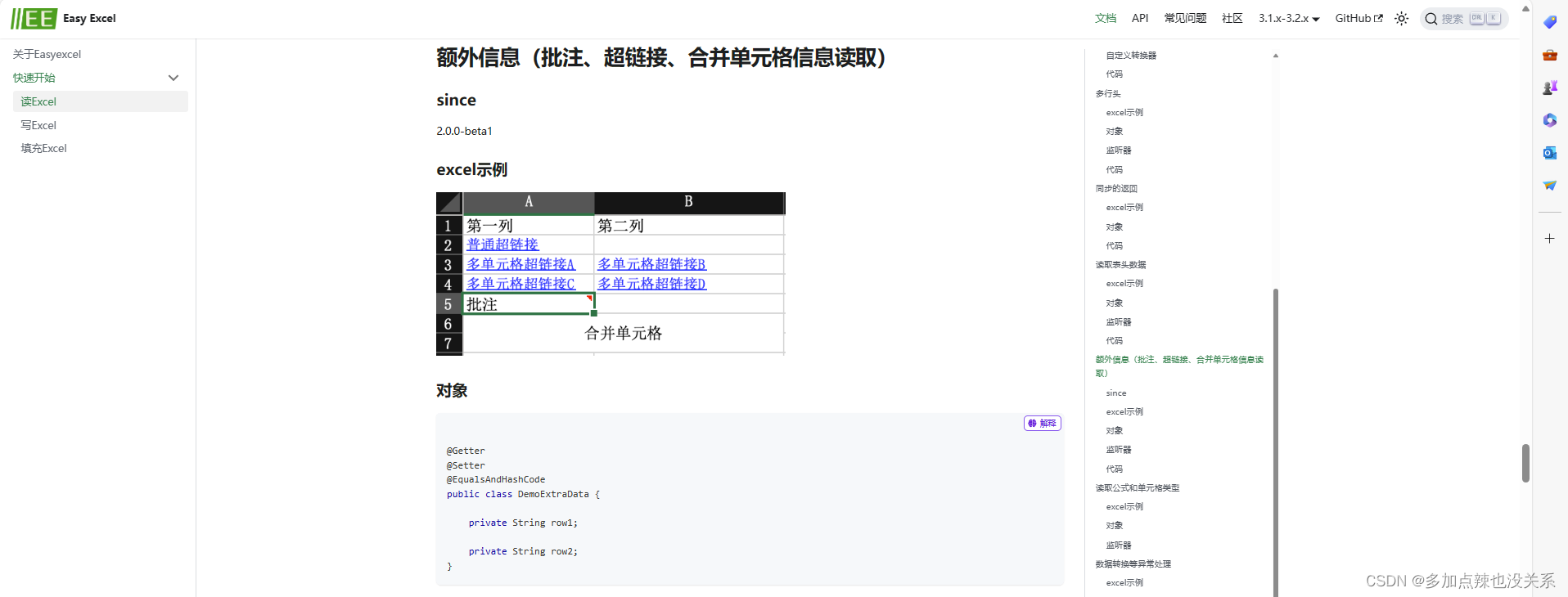
Task: Click the plus icon to customize browser sidebar
Action: 1550,239
